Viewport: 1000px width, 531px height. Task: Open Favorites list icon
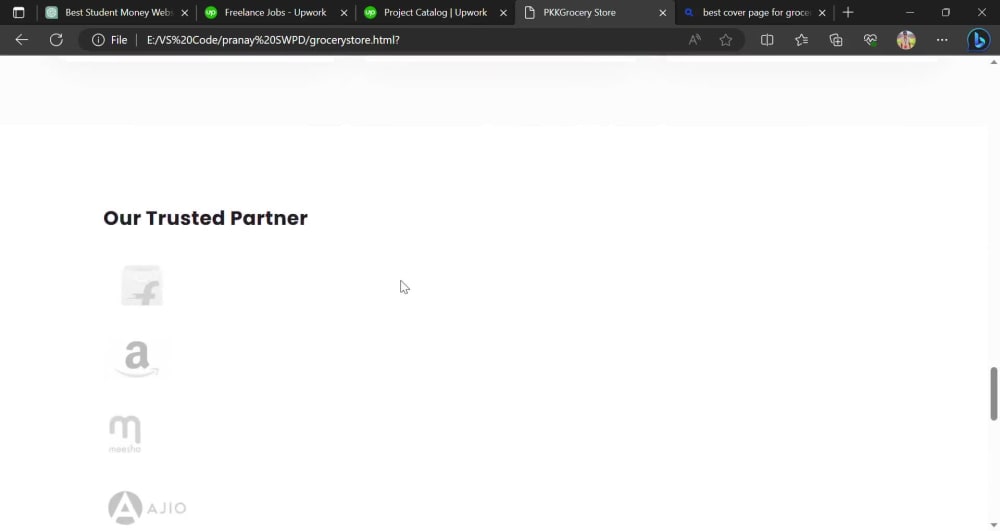click(x=801, y=40)
